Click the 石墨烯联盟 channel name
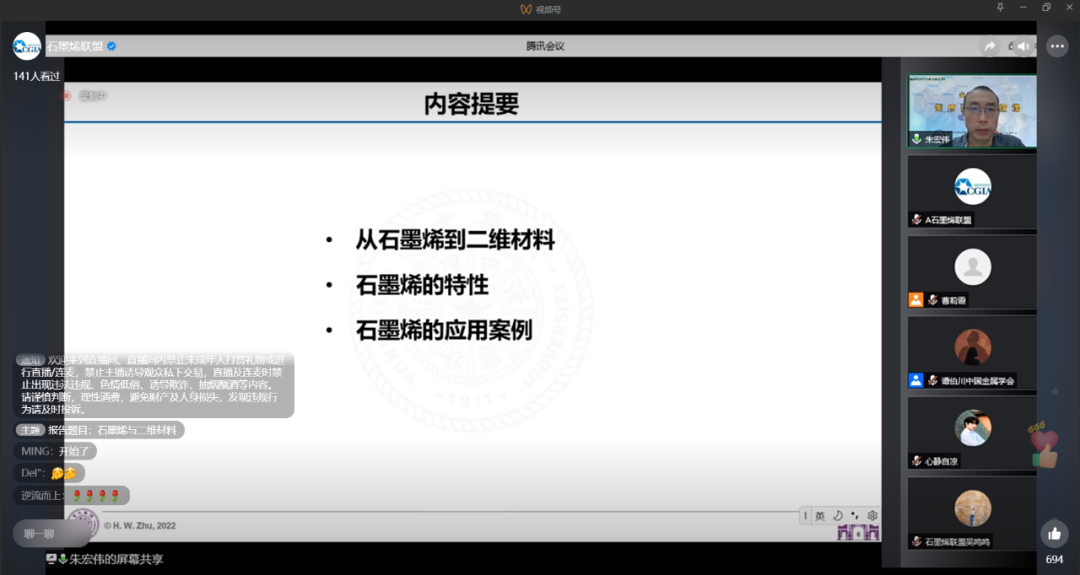Viewport: 1080px width, 575px height. [x=75, y=46]
